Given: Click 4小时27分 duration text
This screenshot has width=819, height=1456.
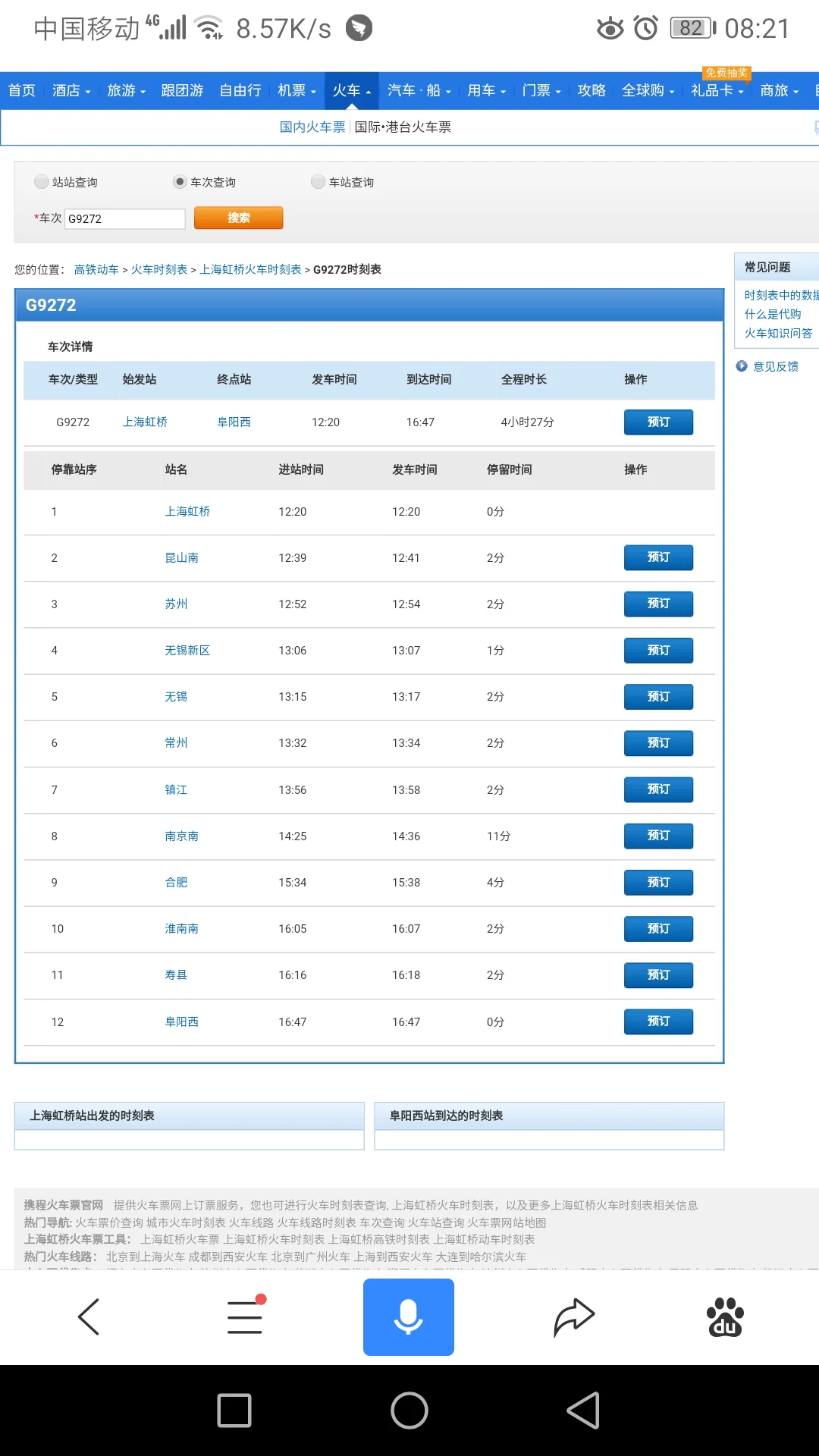Looking at the screenshot, I should [527, 422].
